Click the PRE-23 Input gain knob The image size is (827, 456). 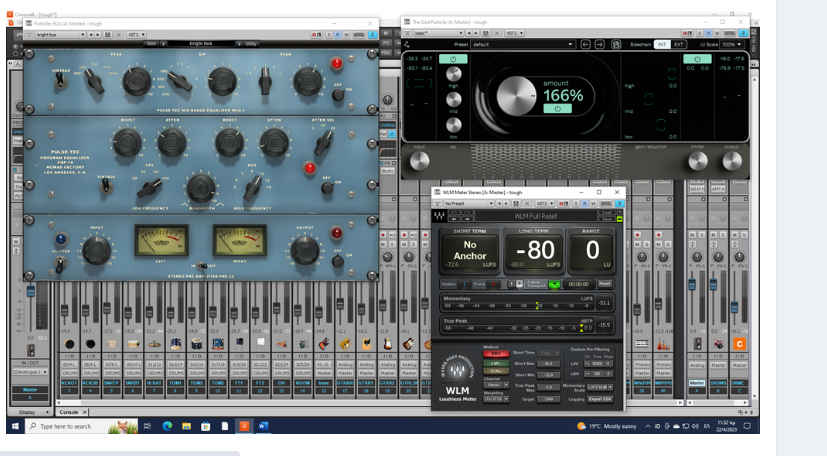[97, 250]
